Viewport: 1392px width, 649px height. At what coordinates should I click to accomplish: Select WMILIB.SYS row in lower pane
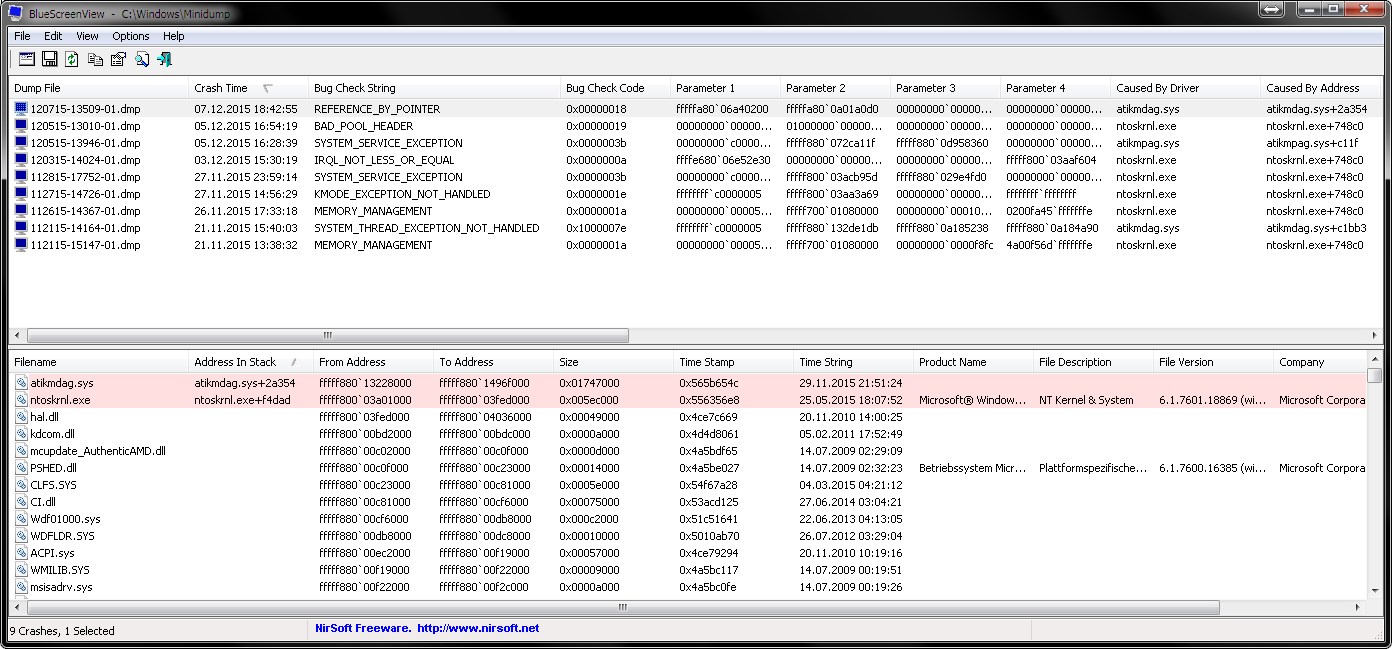[x=688, y=570]
